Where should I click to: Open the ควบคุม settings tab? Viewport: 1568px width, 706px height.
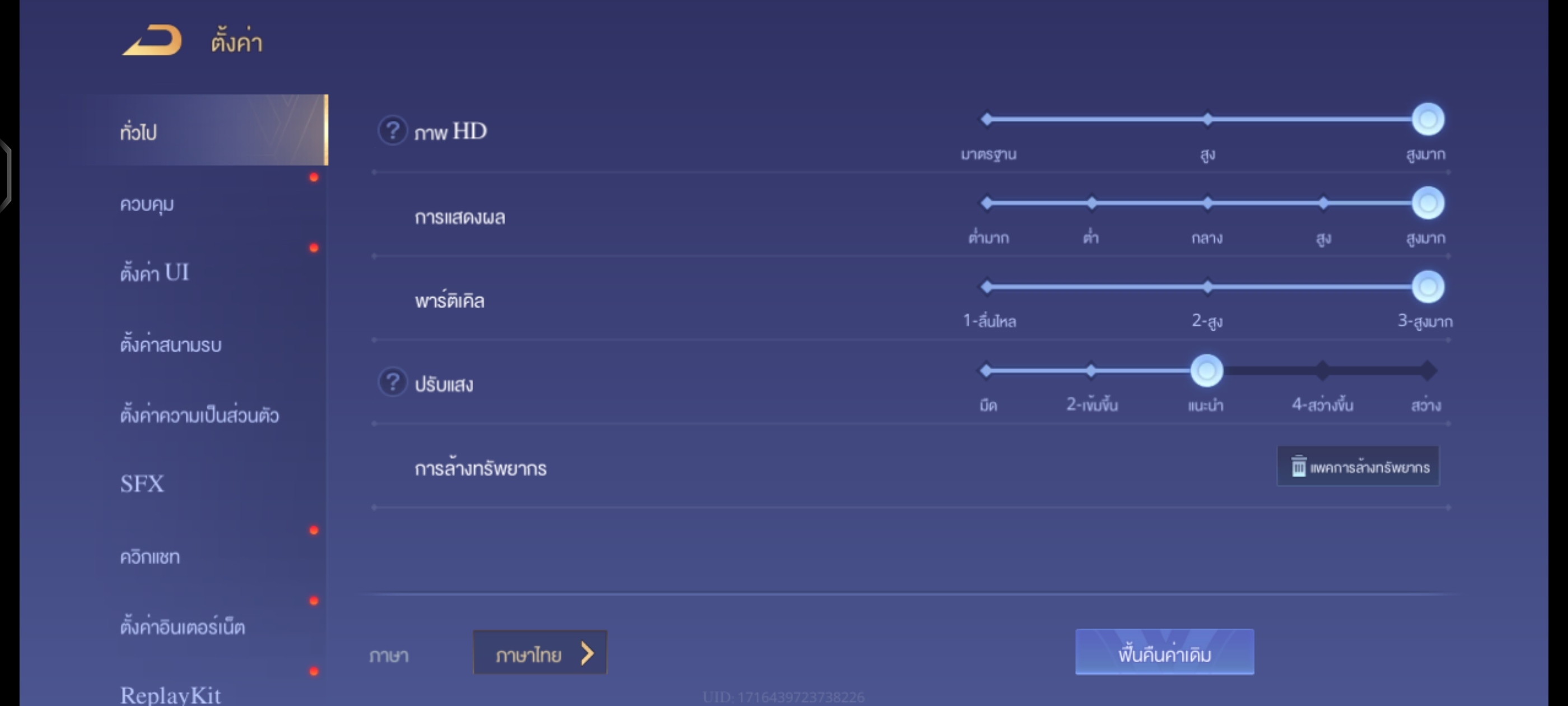pyautogui.click(x=147, y=204)
